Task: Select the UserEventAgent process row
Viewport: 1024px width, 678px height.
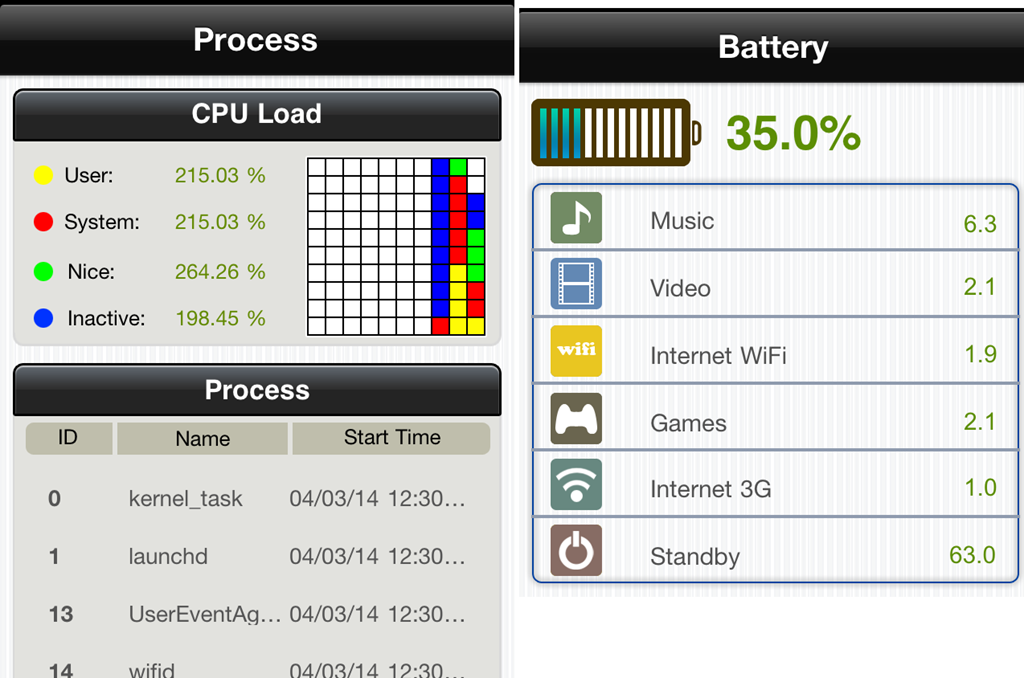Action: pyautogui.click(x=257, y=614)
